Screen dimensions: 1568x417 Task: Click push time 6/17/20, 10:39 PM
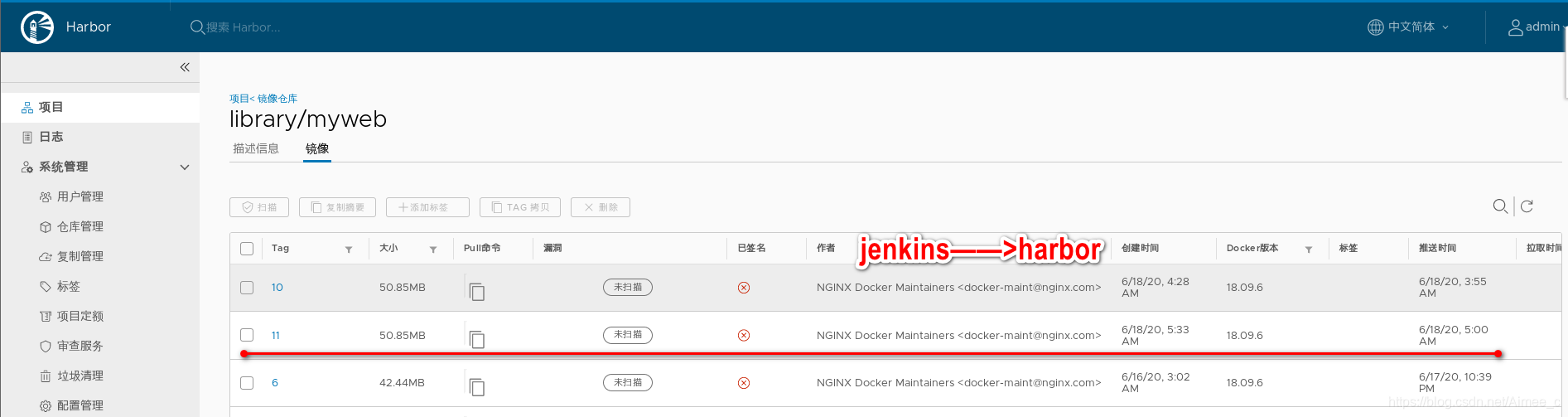click(x=1455, y=382)
